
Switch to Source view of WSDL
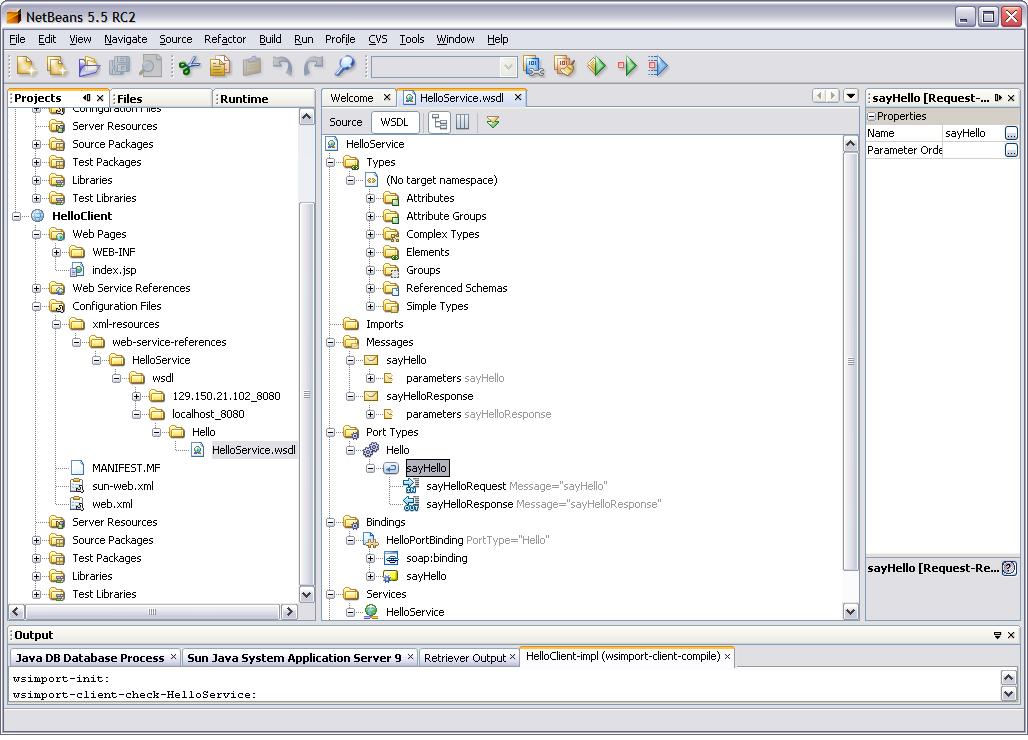pos(346,122)
